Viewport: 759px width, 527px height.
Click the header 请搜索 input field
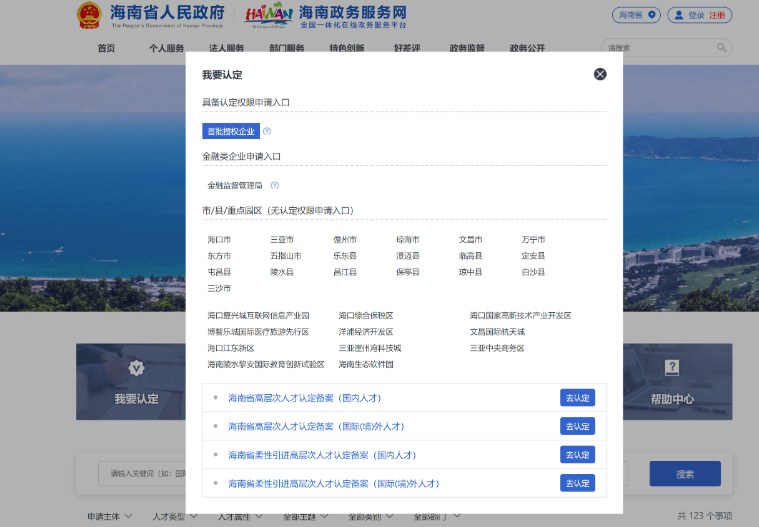(658, 47)
